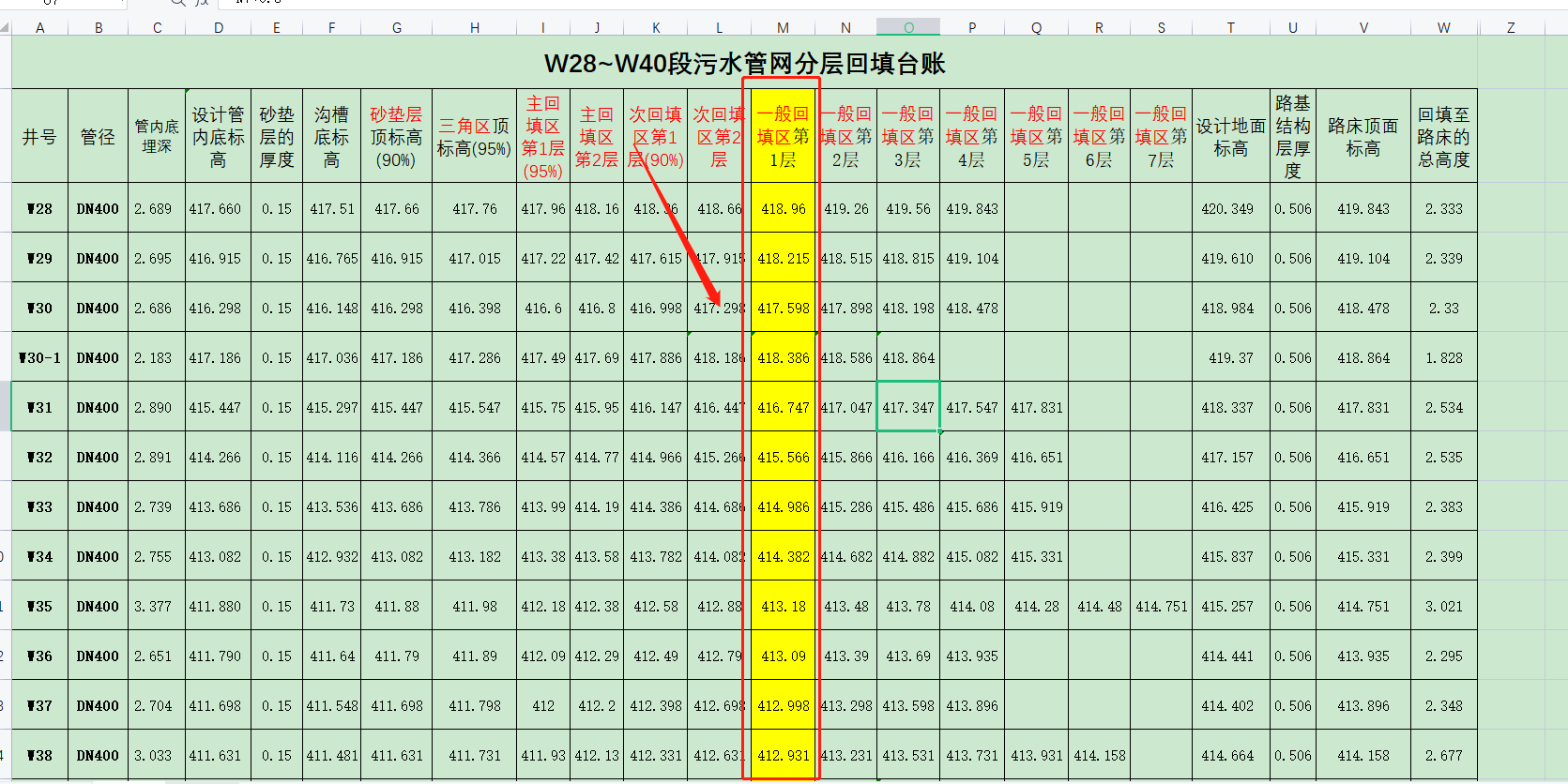Click the 设计管内底标高 header cell
The image size is (1568, 784).
(218, 136)
